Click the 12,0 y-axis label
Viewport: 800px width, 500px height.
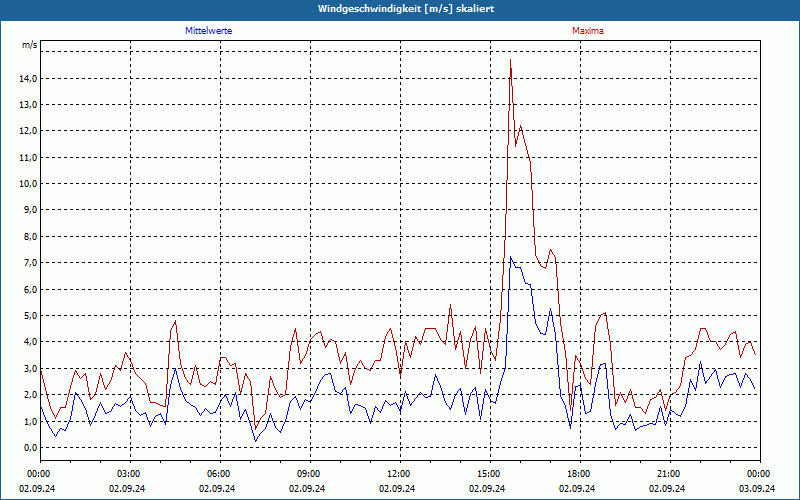(x=28, y=131)
